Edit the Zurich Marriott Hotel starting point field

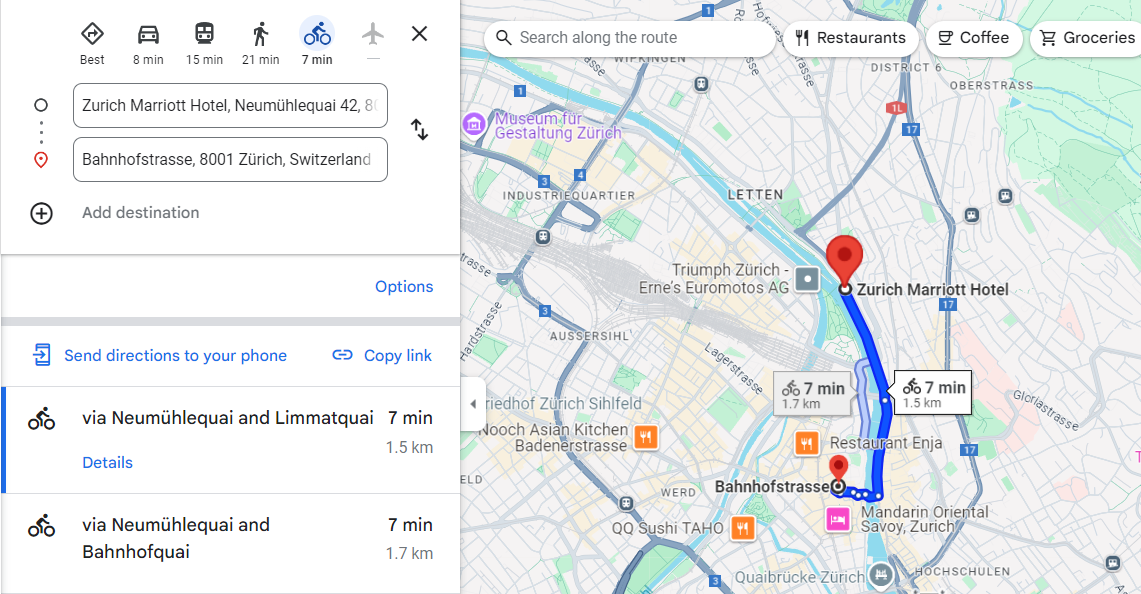coord(229,106)
